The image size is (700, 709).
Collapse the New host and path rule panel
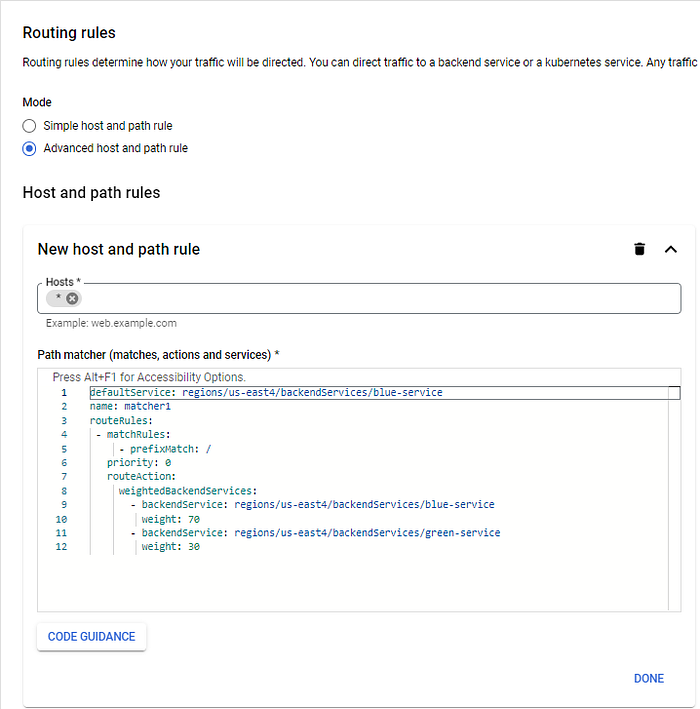point(671,249)
